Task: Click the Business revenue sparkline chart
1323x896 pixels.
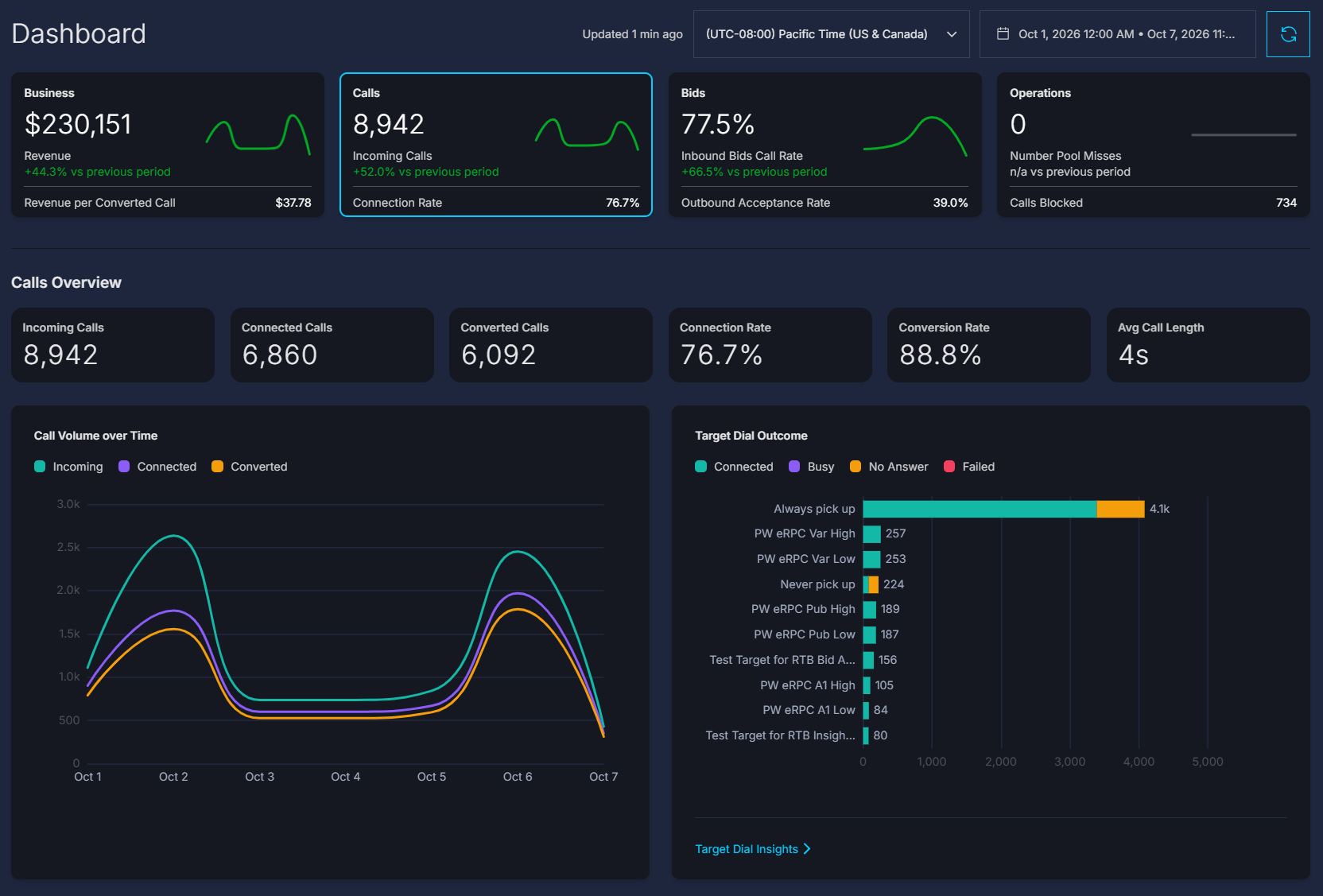Action: click(258, 134)
